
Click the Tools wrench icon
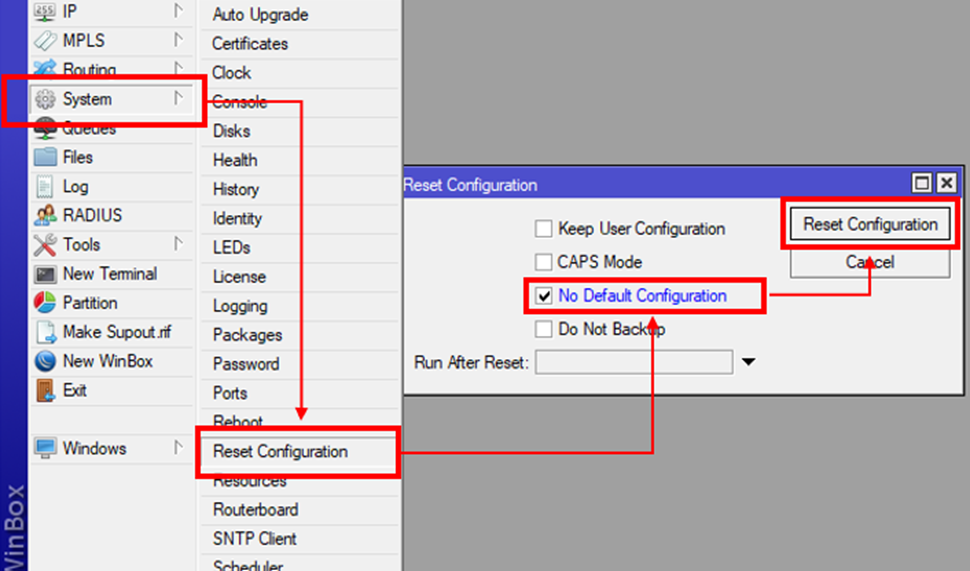(45, 245)
